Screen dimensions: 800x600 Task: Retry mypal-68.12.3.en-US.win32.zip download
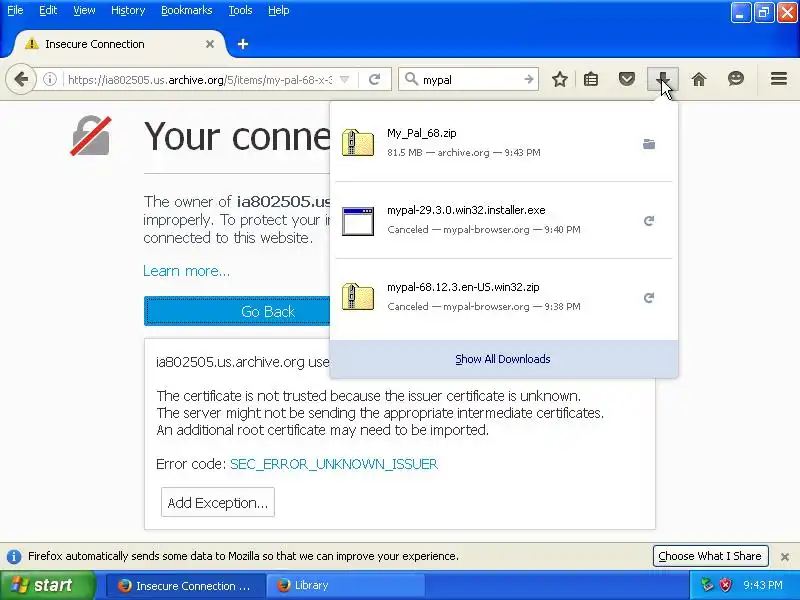[x=649, y=298]
